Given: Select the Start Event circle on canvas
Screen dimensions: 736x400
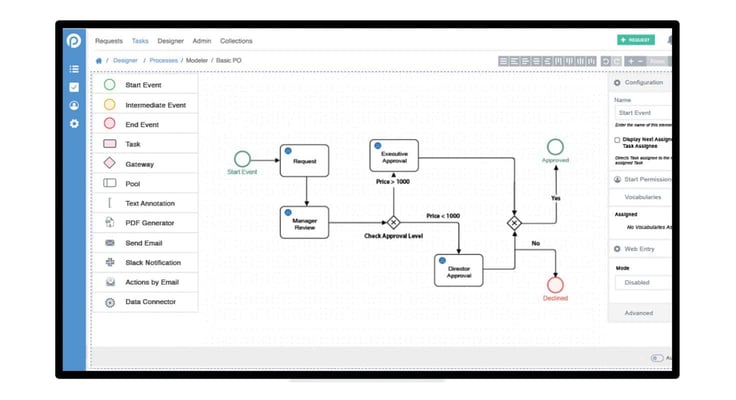Looking at the screenshot, I should [242, 159].
